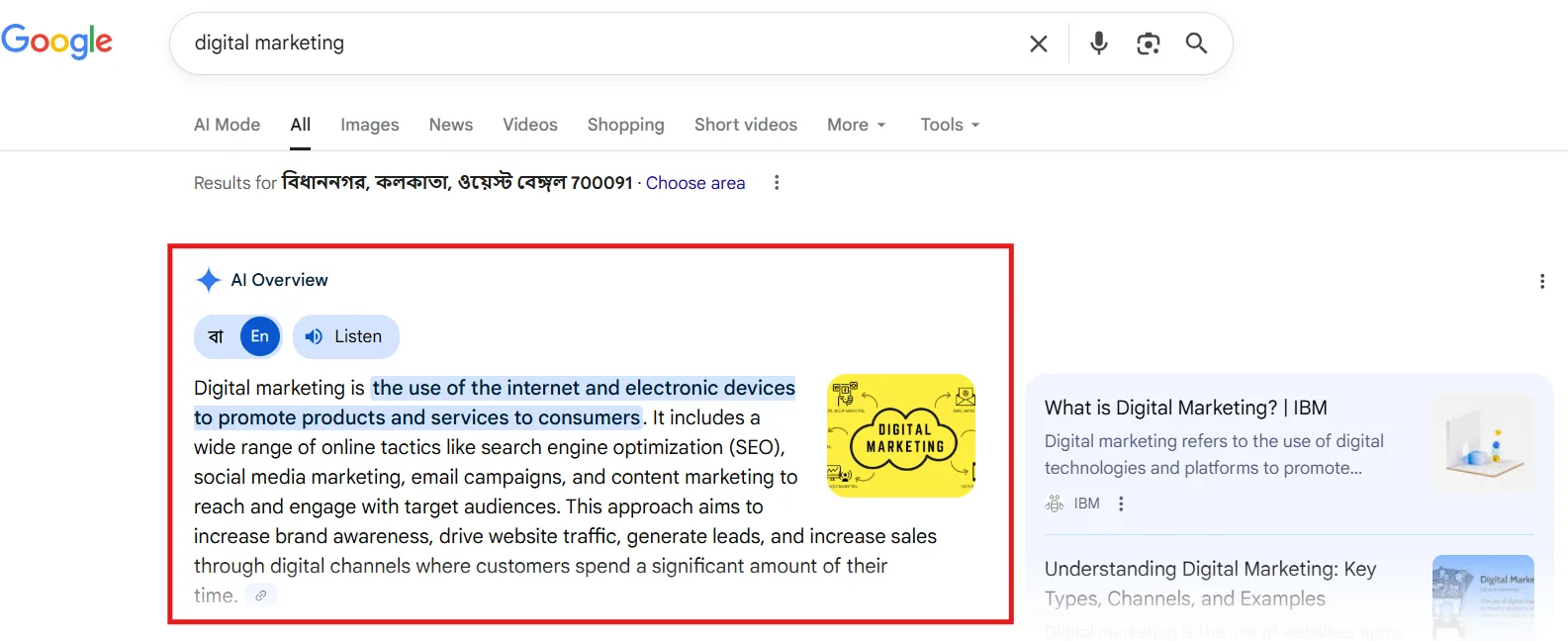Open Google Lens image search
Image resolution: width=1568 pixels, height=641 pixels.
click(x=1148, y=44)
